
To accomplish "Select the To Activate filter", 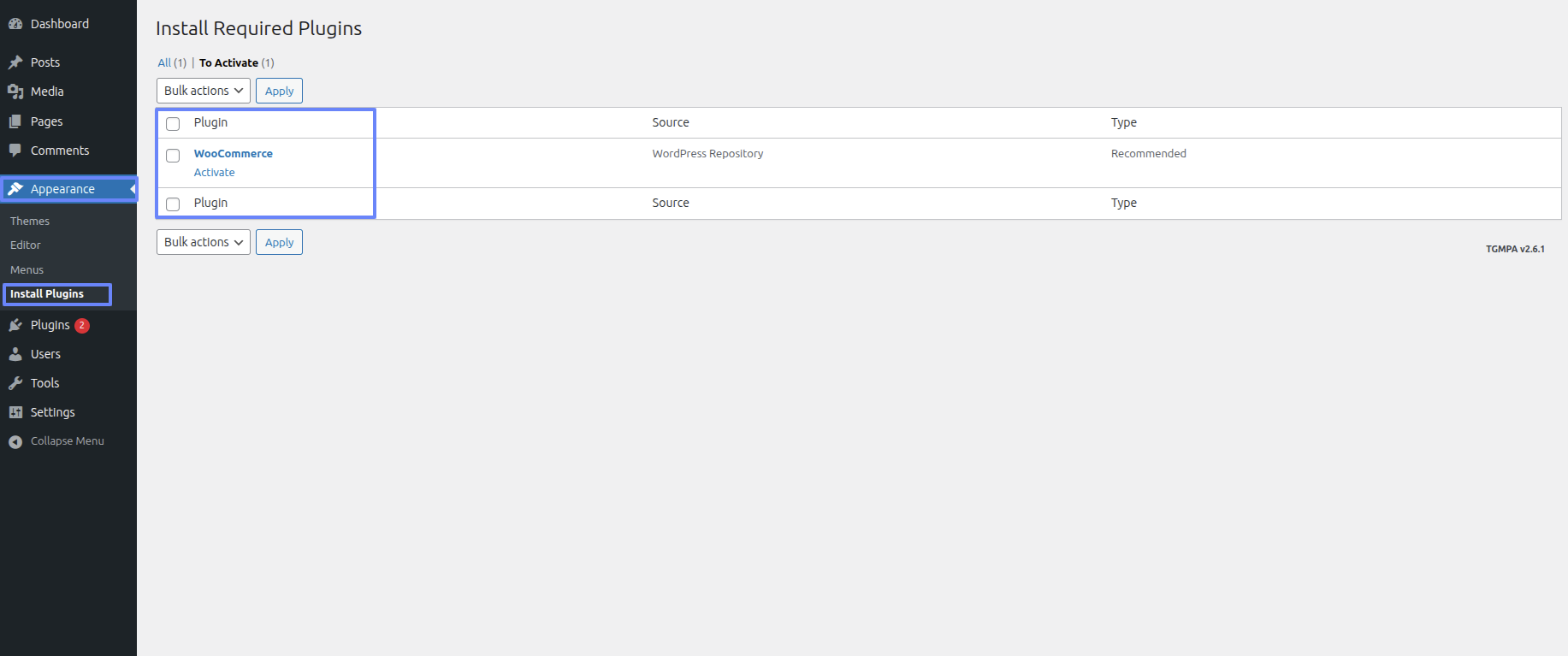I will [228, 63].
